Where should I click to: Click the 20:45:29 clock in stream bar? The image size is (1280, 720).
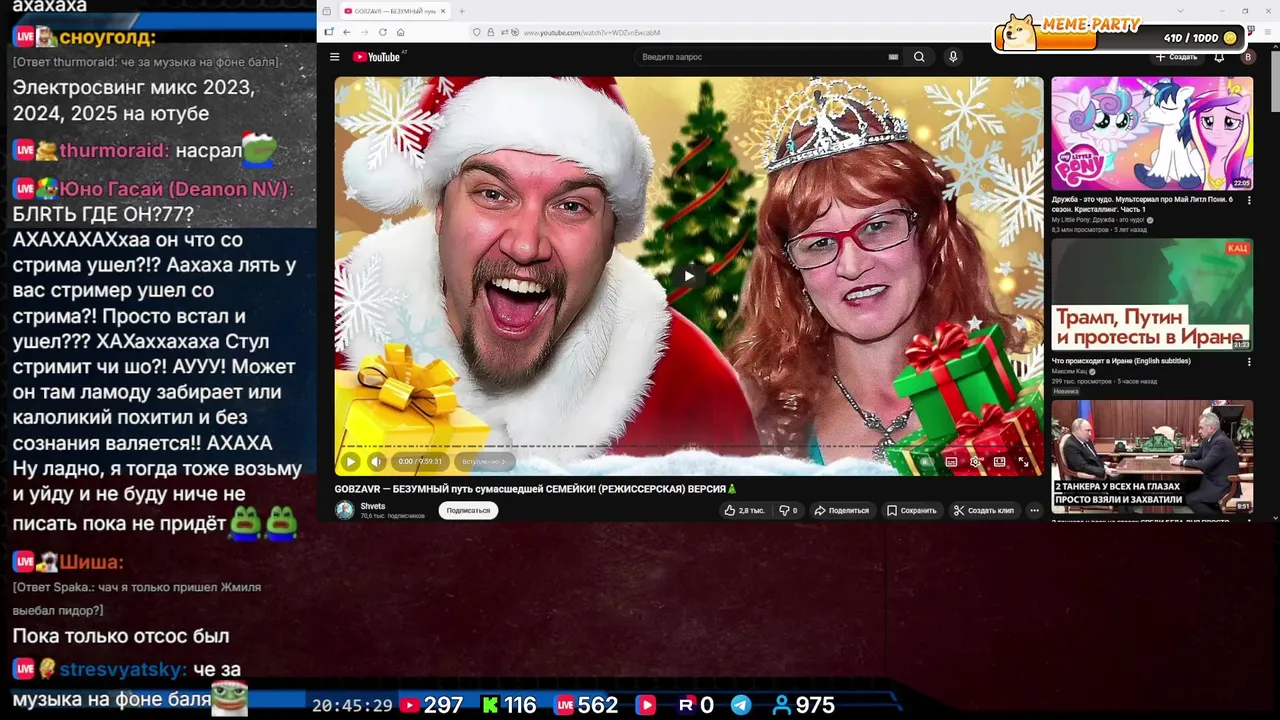point(352,705)
